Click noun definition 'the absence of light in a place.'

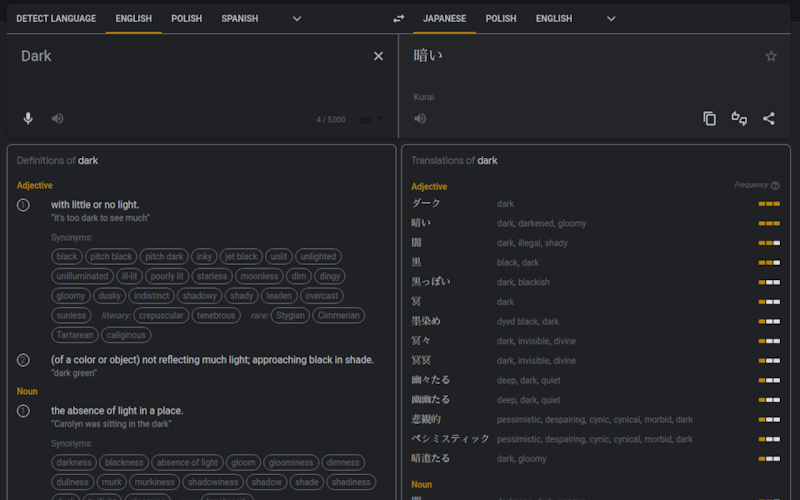[117, 411]
